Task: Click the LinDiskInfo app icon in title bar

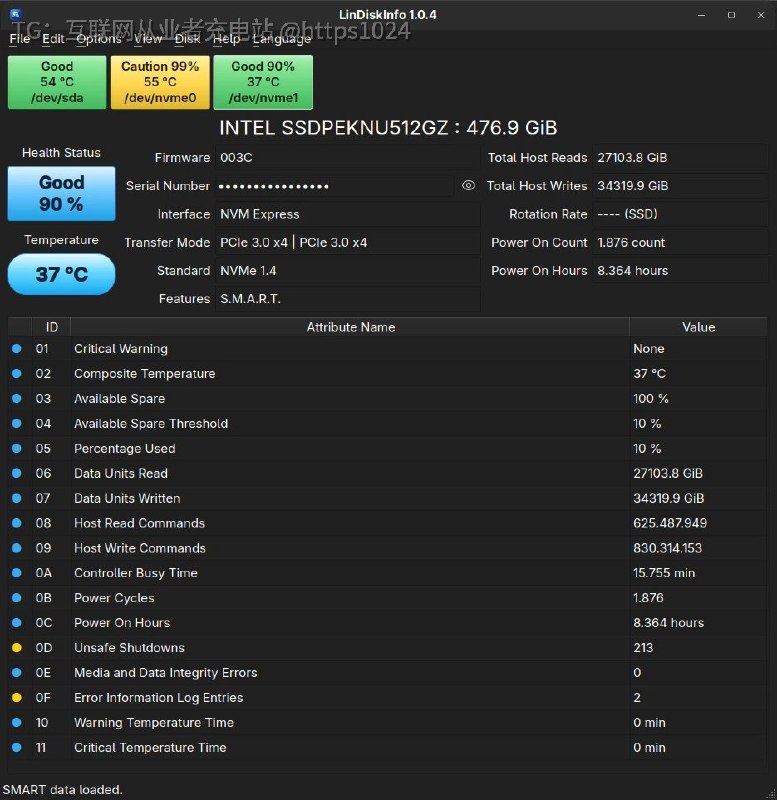Action: (x=15, y=14)
